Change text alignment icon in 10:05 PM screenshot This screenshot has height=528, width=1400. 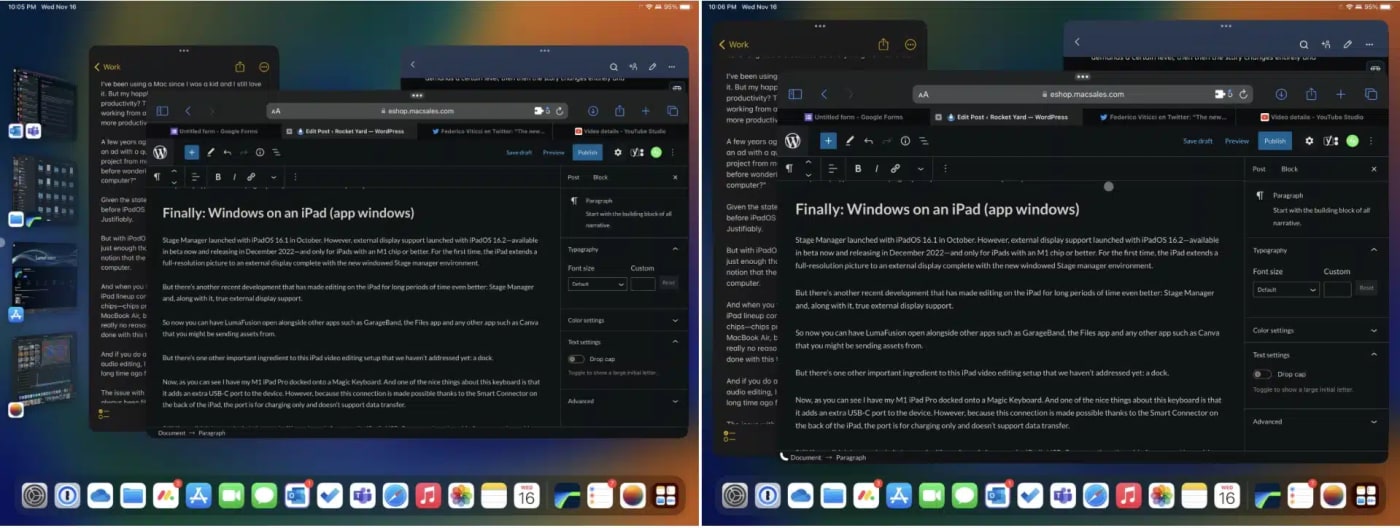click(196, 177)
